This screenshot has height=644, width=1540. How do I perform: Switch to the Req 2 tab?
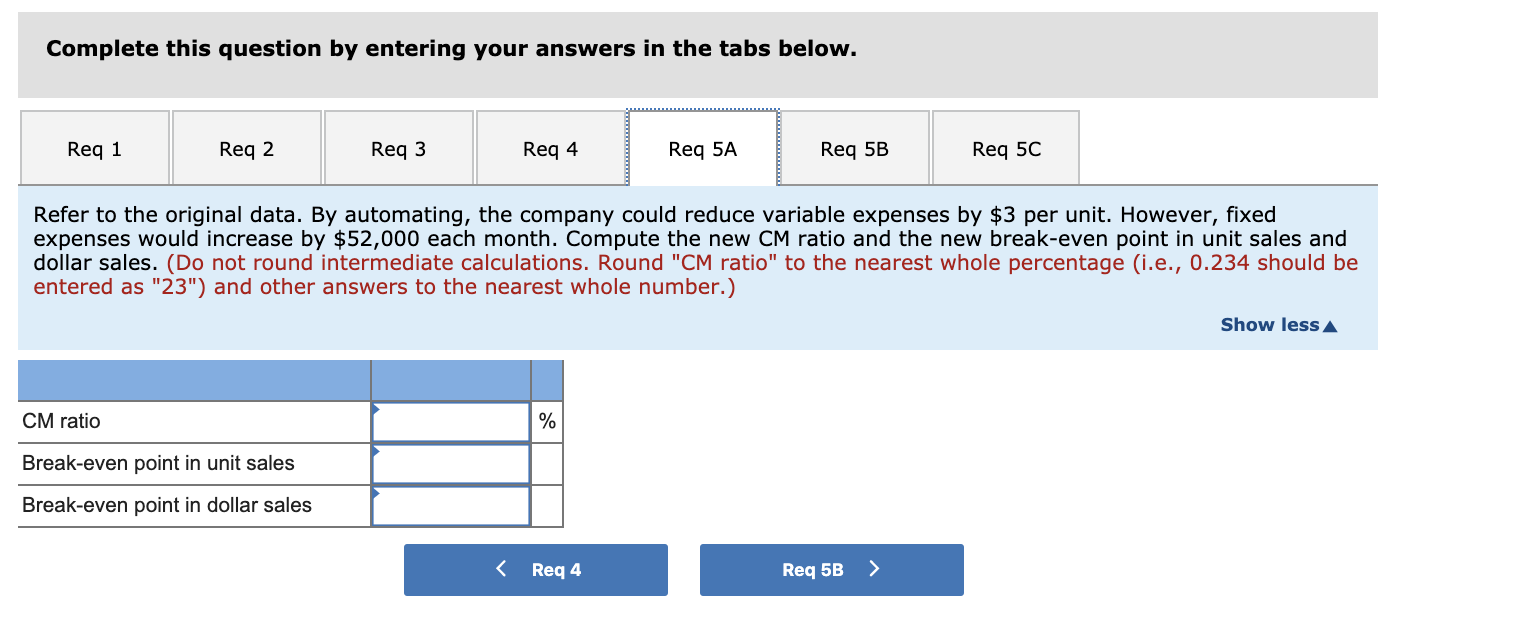click(x=246, y=147)
